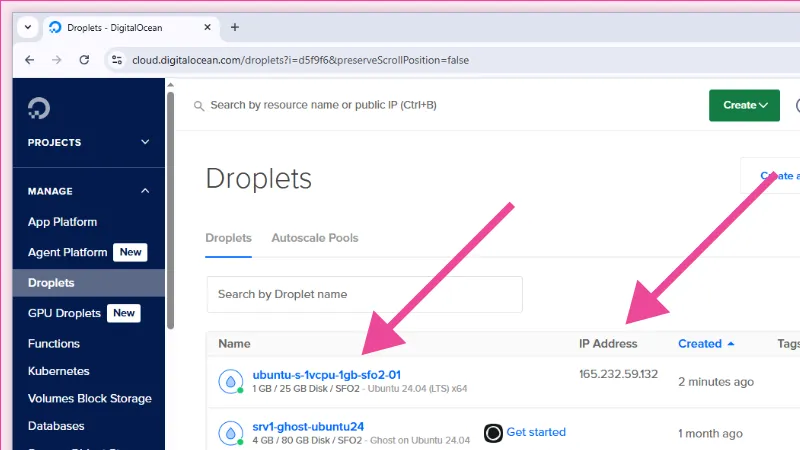Image resolution: width=800 pixels, height=450 pixels.
Task: Open GPU Droplets in sidebar
Action: (x=64, y=313)
